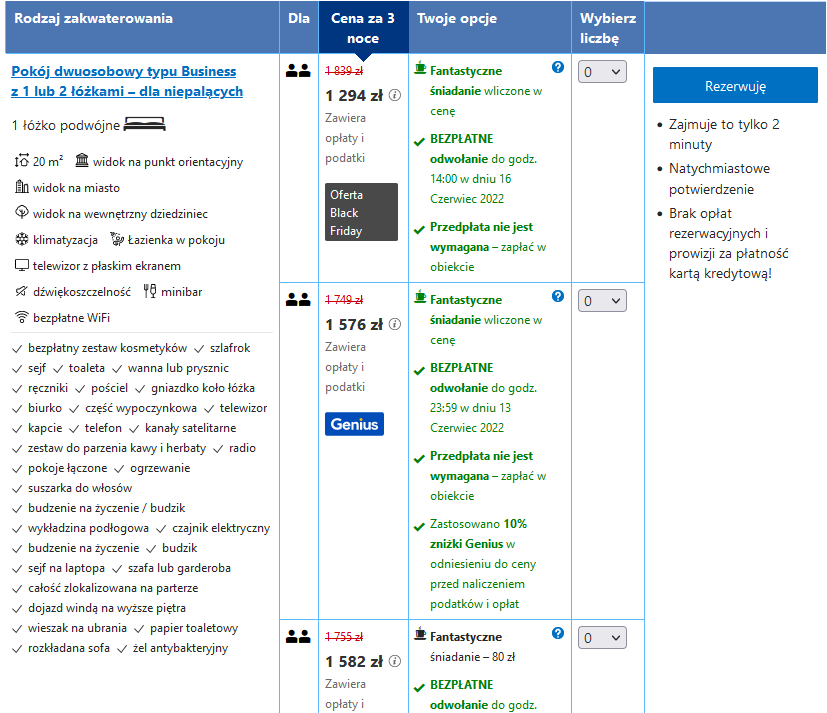The width and height of the screenshot is (827, 713).
Task: Open help question mark for first offer options
Action: click(557, 67)
